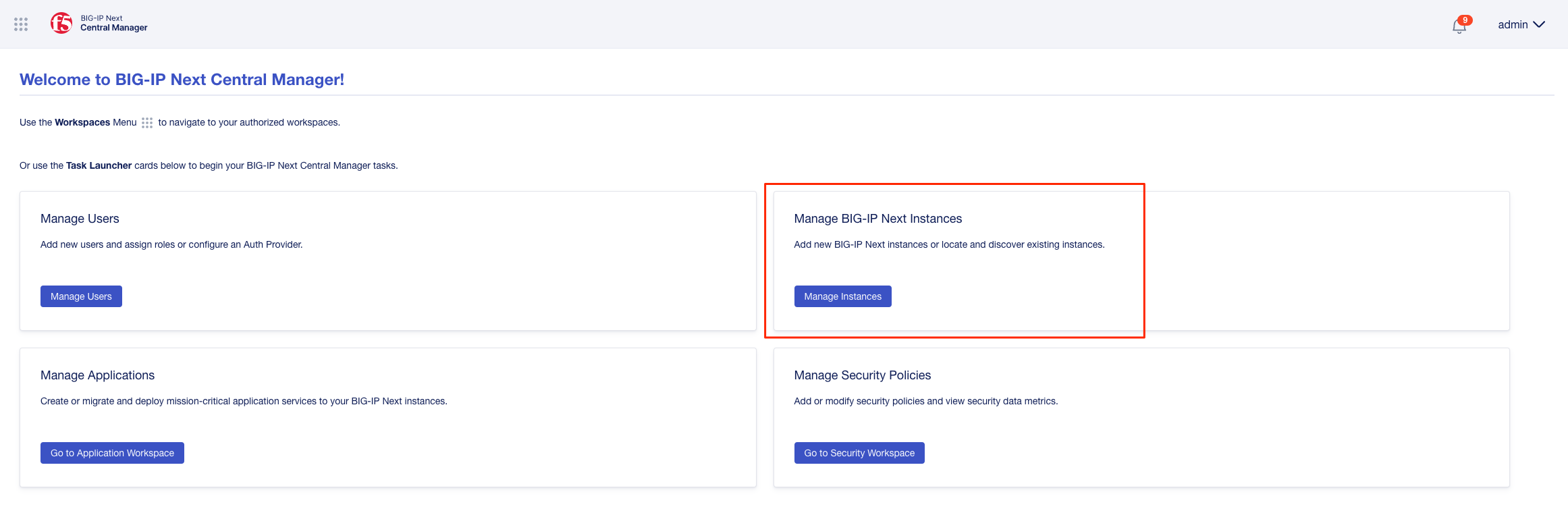Click the 'Task Launcher' bold text
1568x513 pixels.
(x=99, y=165)
